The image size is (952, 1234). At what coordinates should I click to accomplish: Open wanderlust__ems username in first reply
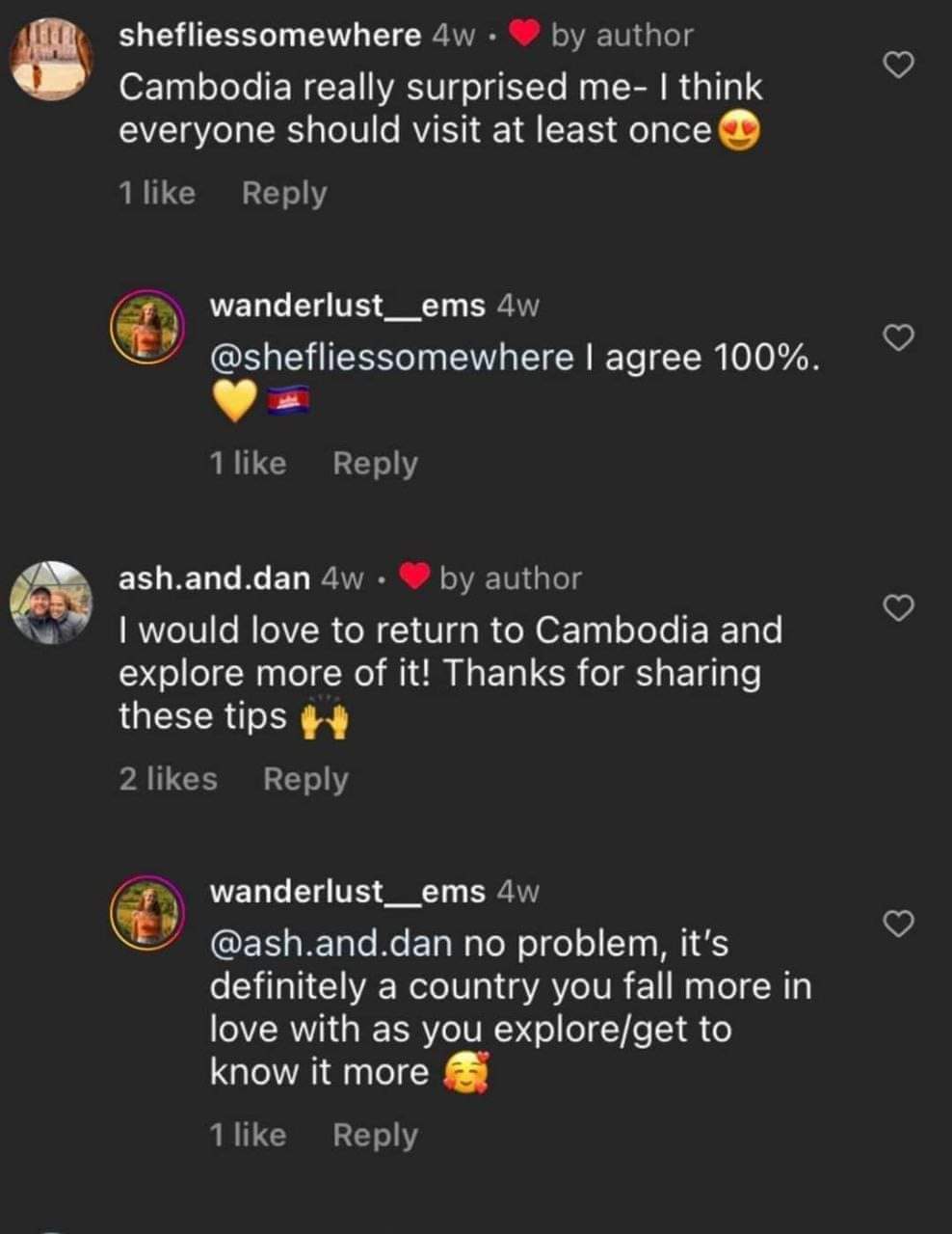tap(347, 306)
